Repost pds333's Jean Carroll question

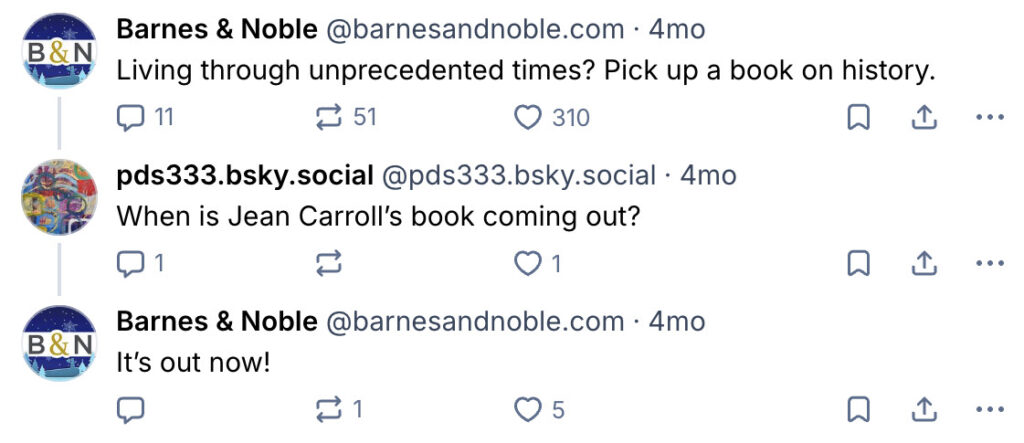330,264
